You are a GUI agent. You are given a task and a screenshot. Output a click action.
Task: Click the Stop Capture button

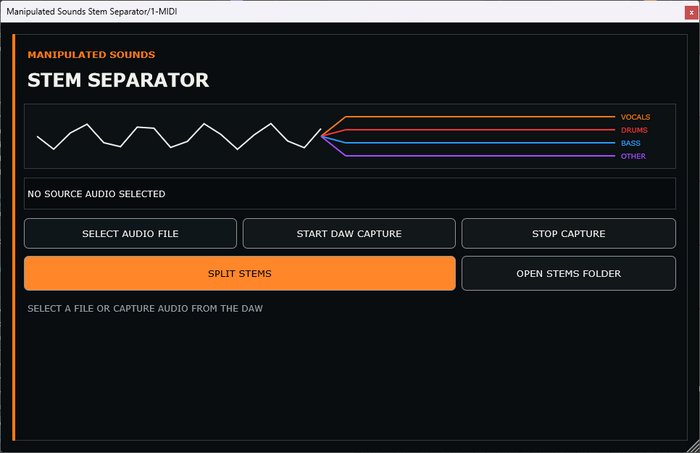pos(568,233)
